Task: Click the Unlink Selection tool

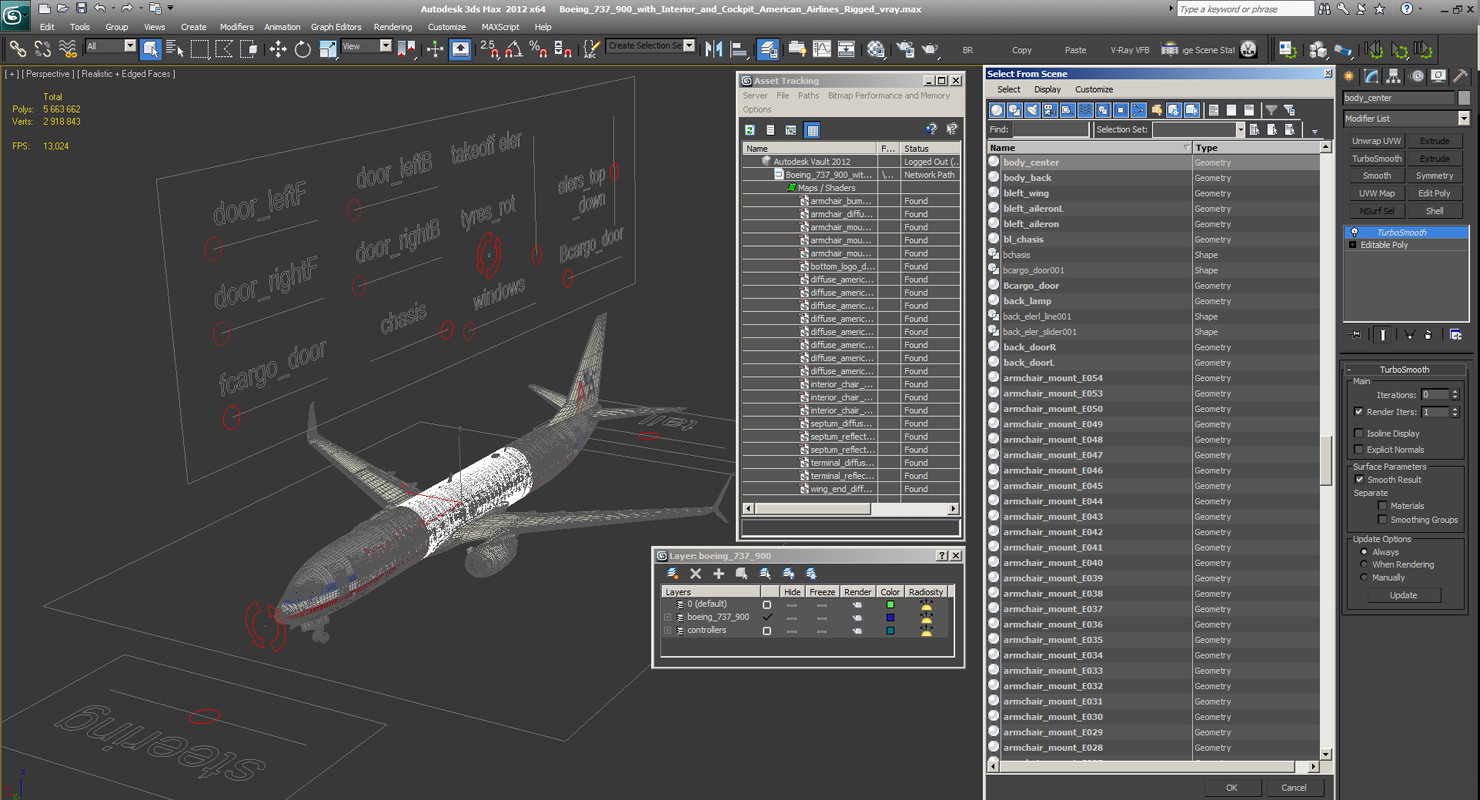Action: [42, 48]
